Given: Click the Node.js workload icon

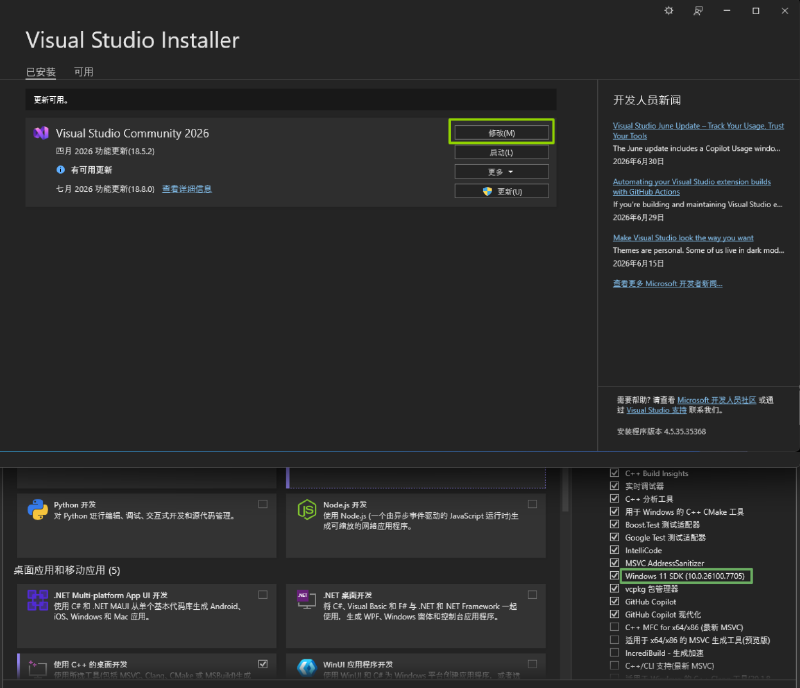Looking at the screenshot, I should (307, 510).
